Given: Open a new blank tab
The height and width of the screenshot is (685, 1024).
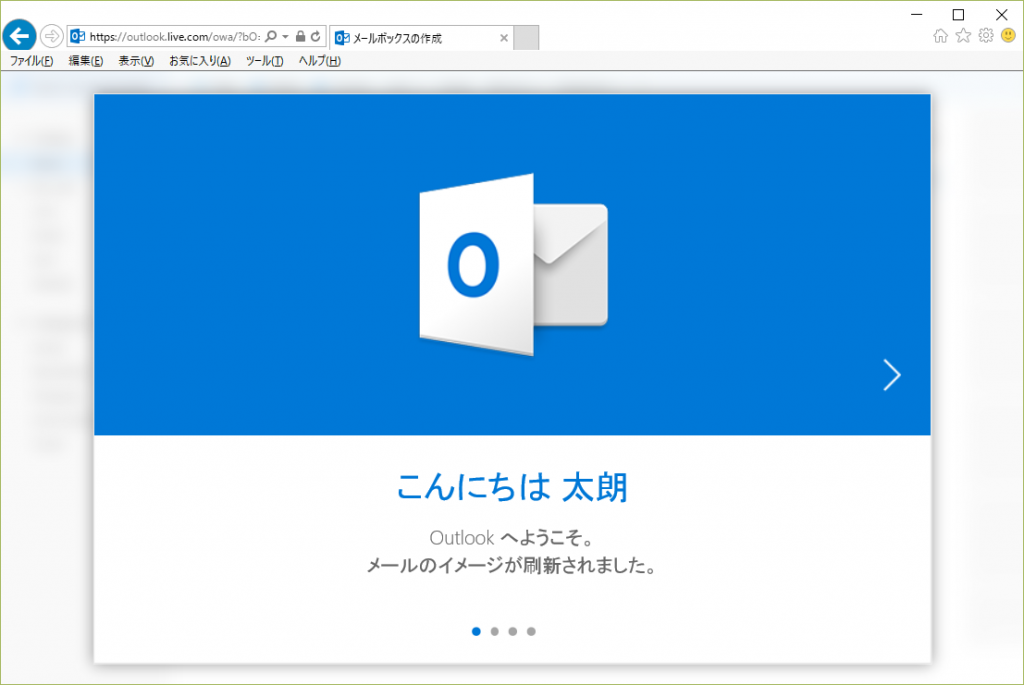Looking at the screenshot, I should point(526,38).
